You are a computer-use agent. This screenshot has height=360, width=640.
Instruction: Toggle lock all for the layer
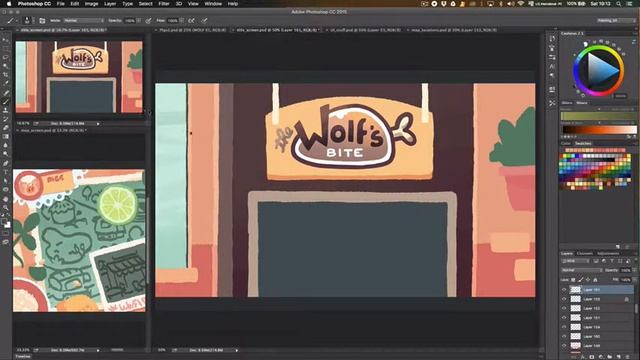click(x=595, y=280)
